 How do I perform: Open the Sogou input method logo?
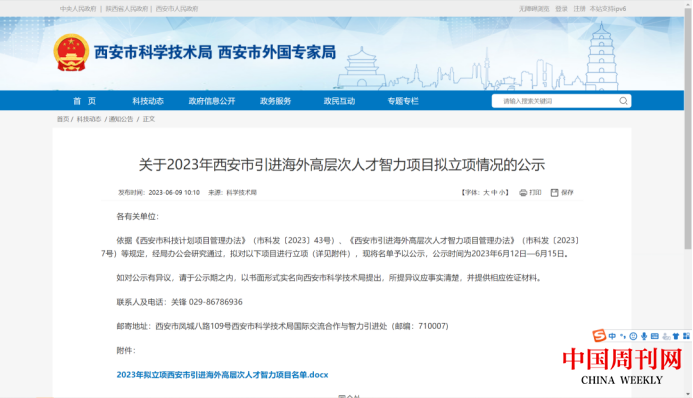[599, 336]
